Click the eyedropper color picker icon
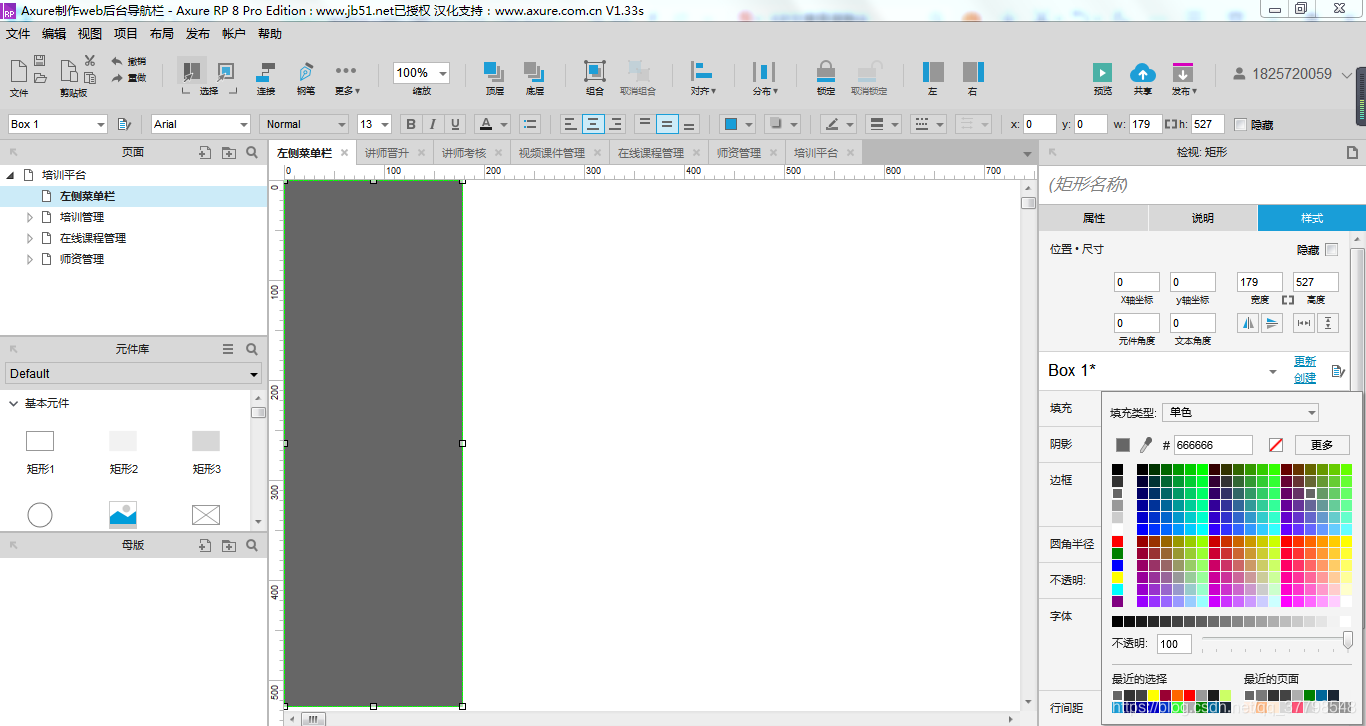This screenshot has height=726, width=1366. click(1146, 444)
